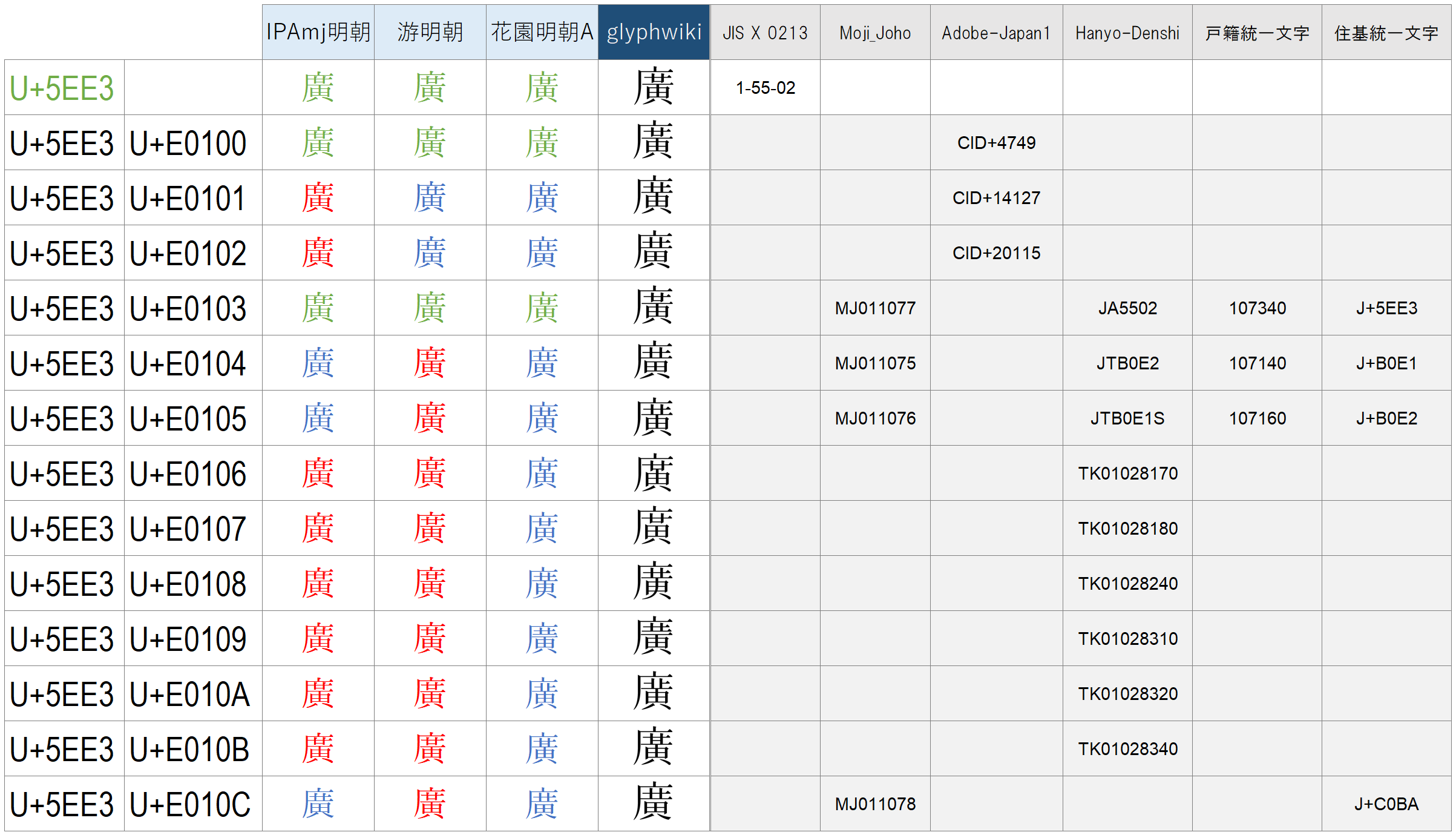Select the green U+5EE3 cell in first row

(64, 87)
